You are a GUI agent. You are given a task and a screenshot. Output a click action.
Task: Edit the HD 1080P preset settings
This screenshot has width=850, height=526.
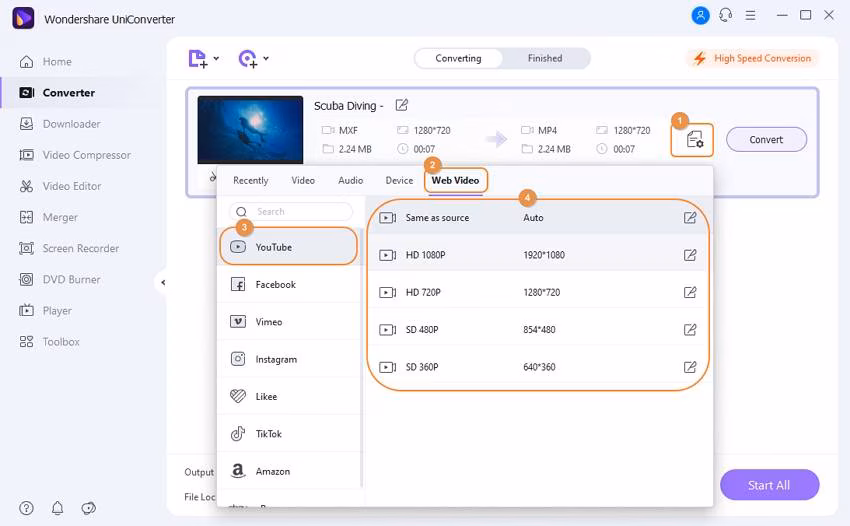point(690,255)
